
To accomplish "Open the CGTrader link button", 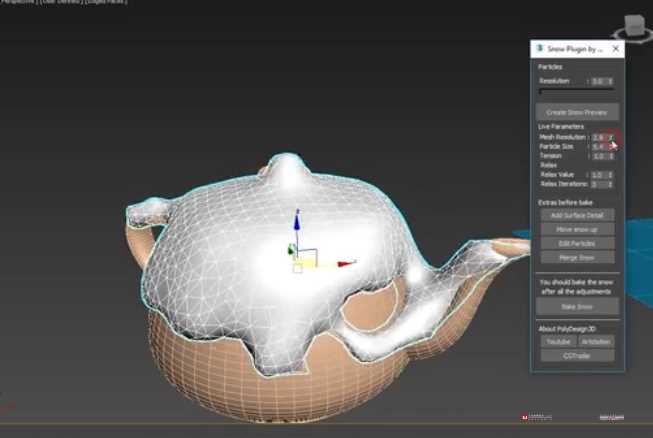I will pyautogui.click(x=577, y=356).
